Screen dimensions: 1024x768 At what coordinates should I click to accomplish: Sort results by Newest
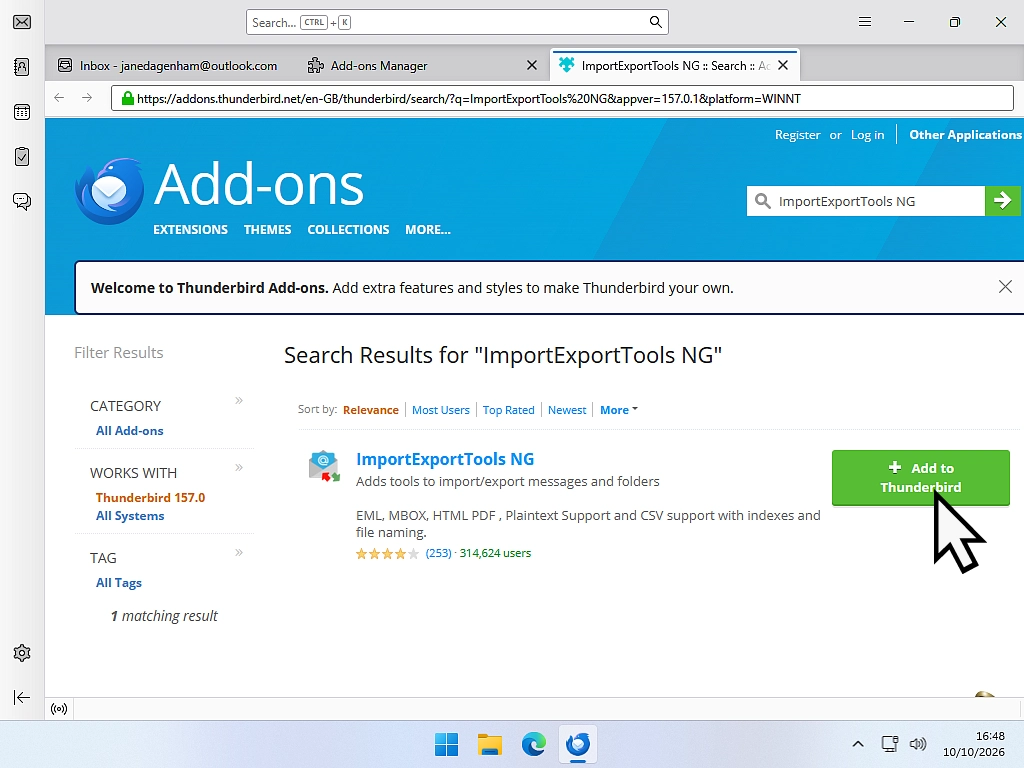click(x=567, y=410)
